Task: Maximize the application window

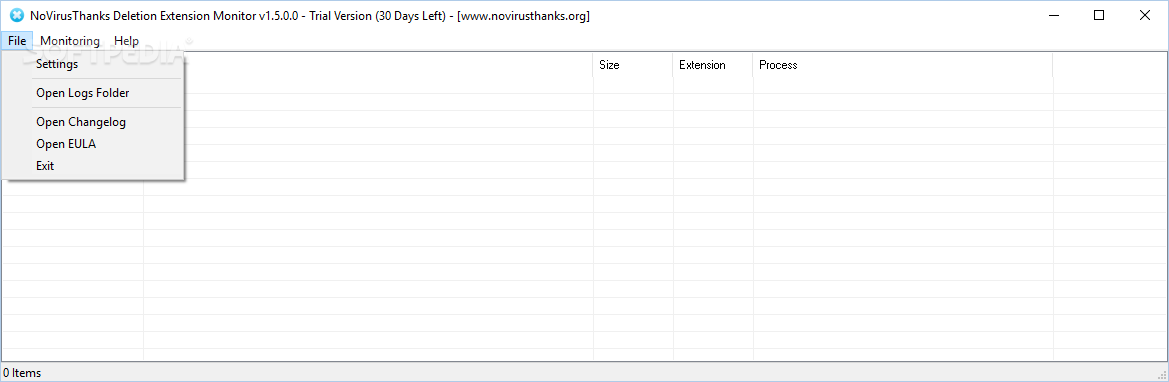Action: click(x=1099, y=15)
